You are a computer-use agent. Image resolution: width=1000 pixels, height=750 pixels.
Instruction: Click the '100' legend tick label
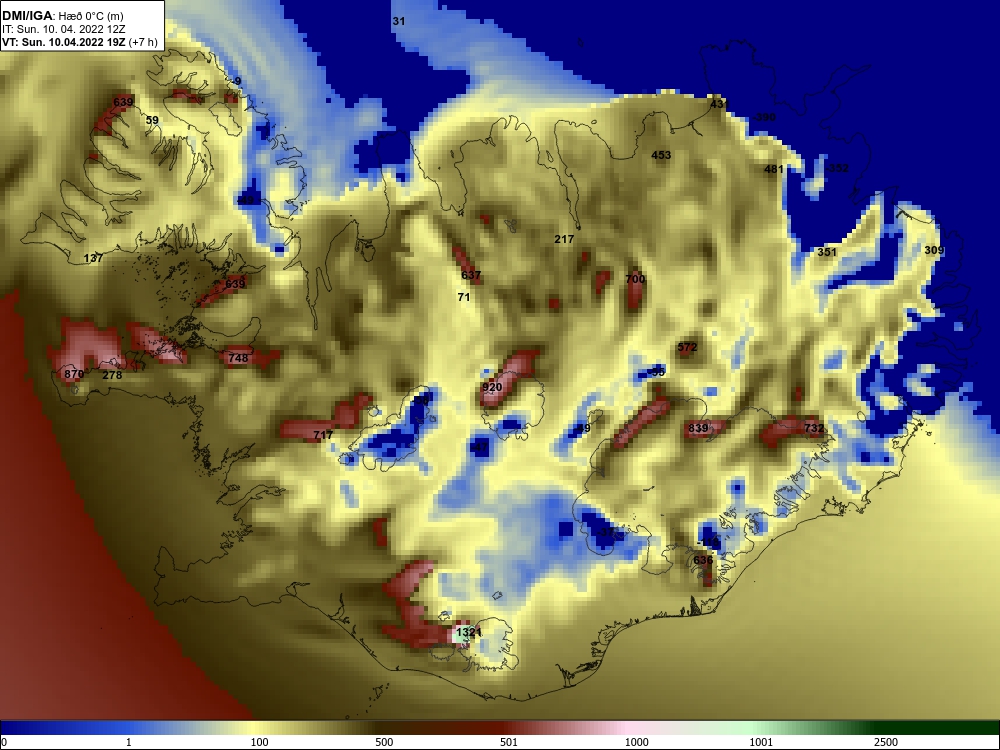[260, 742]
